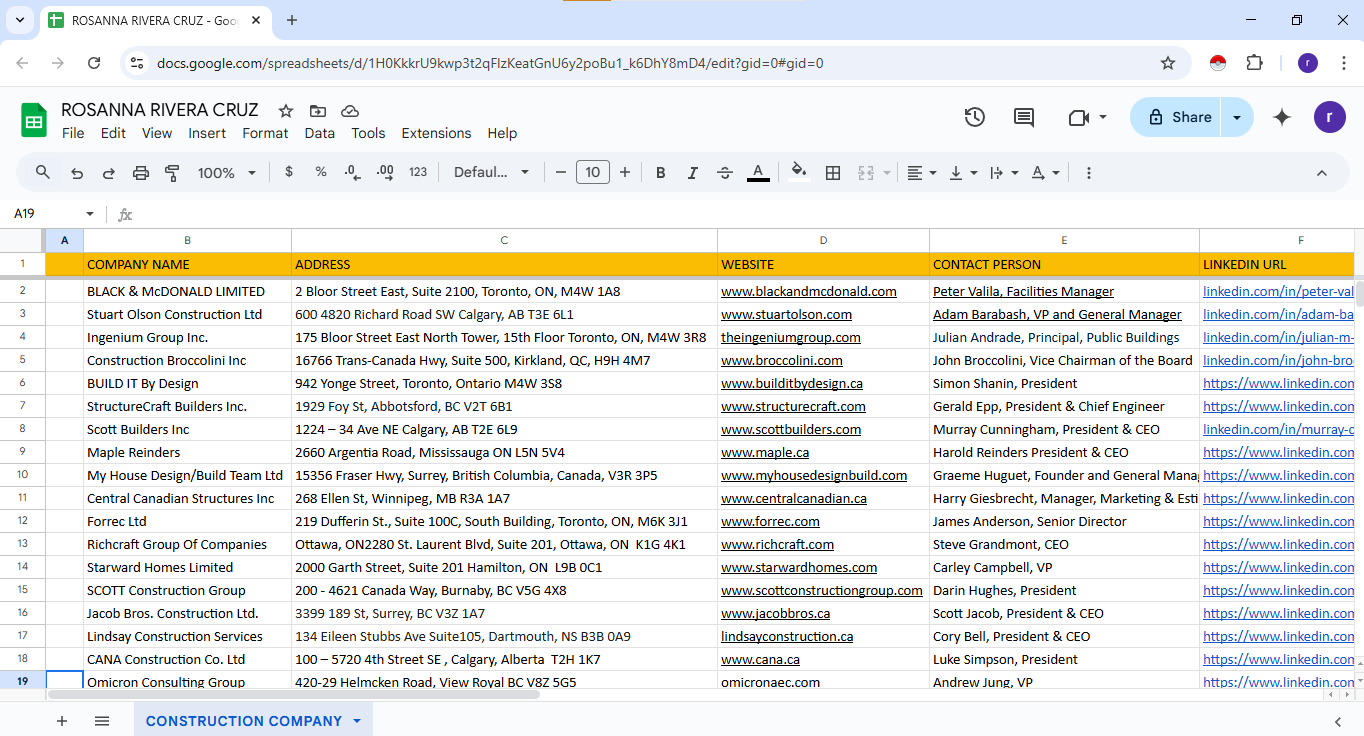
Task: Select the Ingenium Group Inc. cell
Action: click(x=187, y=338)
